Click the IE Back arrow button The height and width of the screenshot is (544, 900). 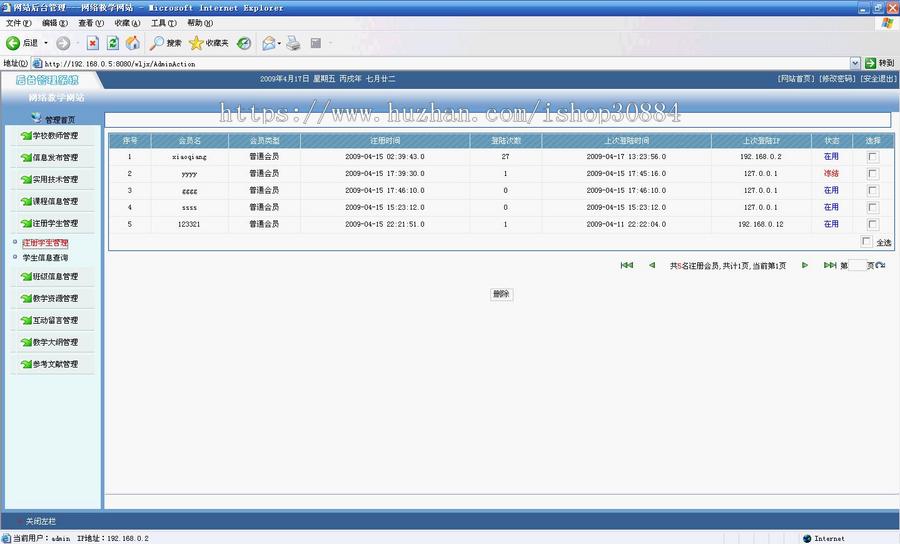(x=13, y=43)
